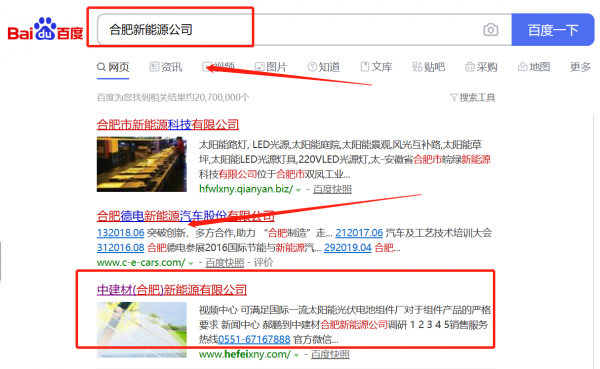Open the solar street lamp factory thumbnail
Image resolution: width=600 pixels, height=369 pixels.
pos(142,164)
